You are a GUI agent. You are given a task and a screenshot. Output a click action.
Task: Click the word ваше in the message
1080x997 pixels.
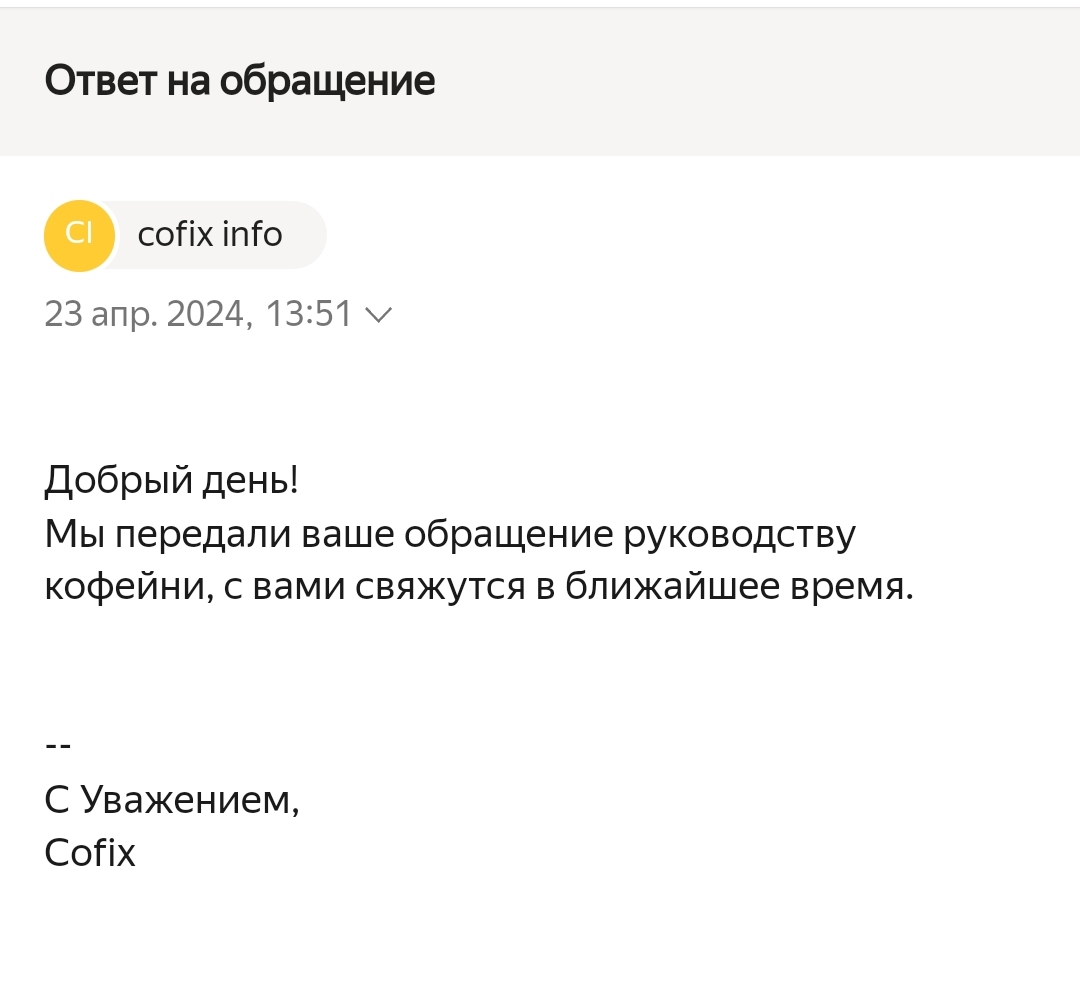(x=347, y=535)
